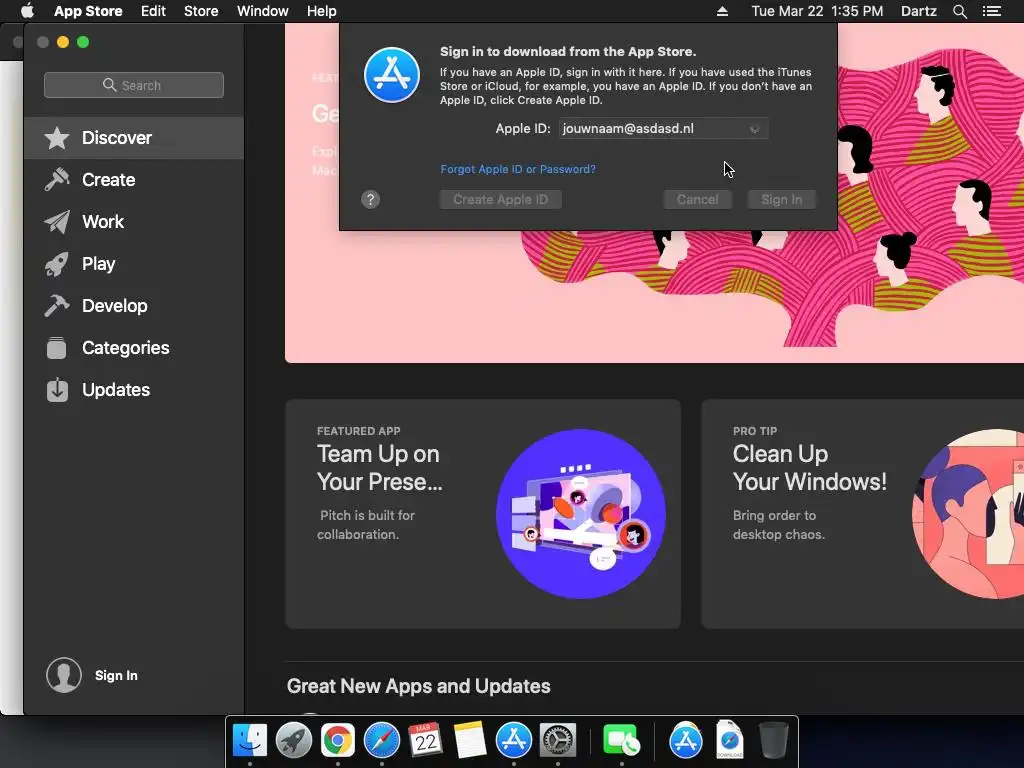Show the Updates download section

click(x=134, y=390)
